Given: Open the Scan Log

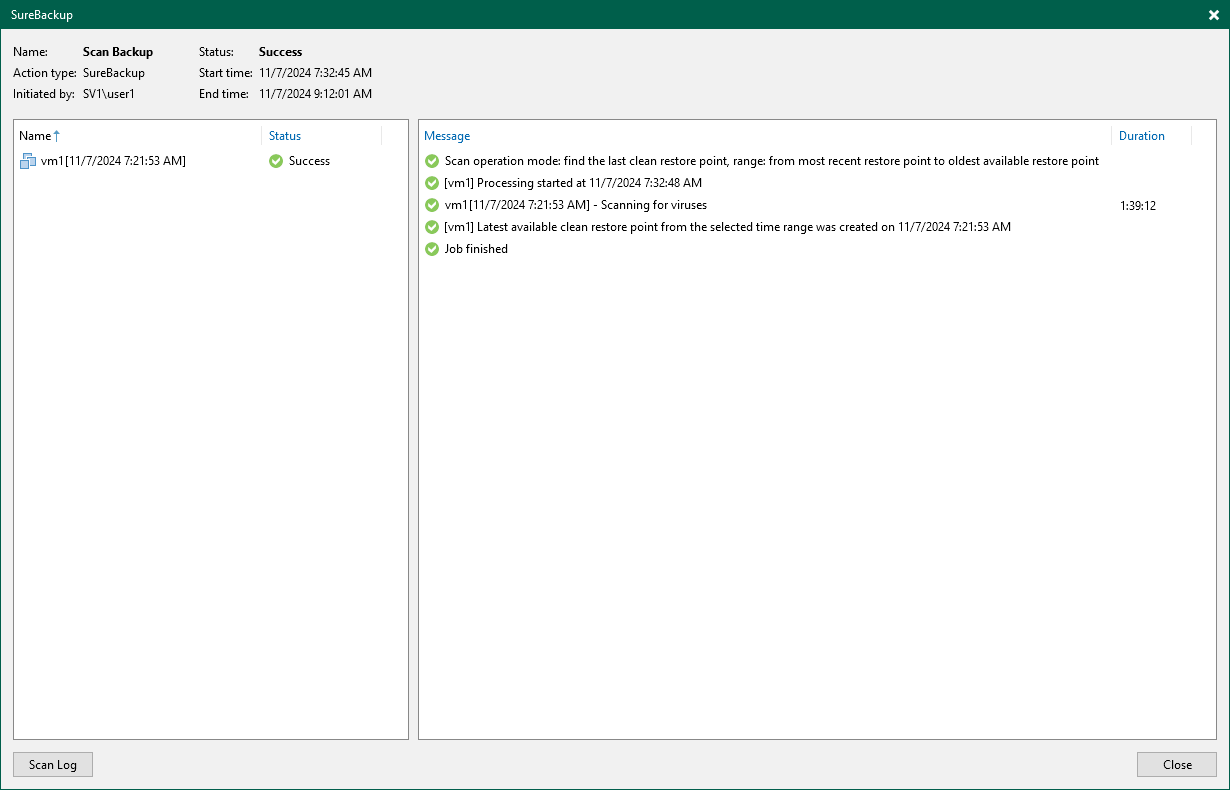Looking at the screenshot, I should coord(52,764).
